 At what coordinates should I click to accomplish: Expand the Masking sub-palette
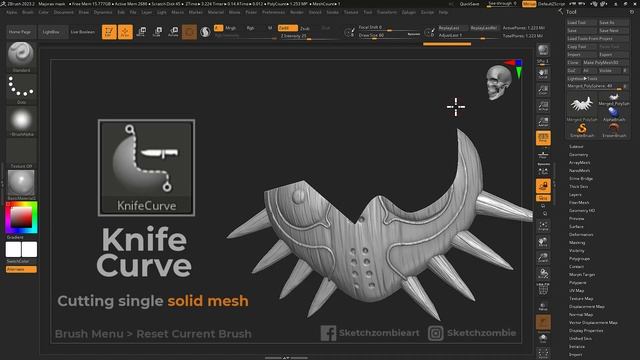tap(577, 242)
